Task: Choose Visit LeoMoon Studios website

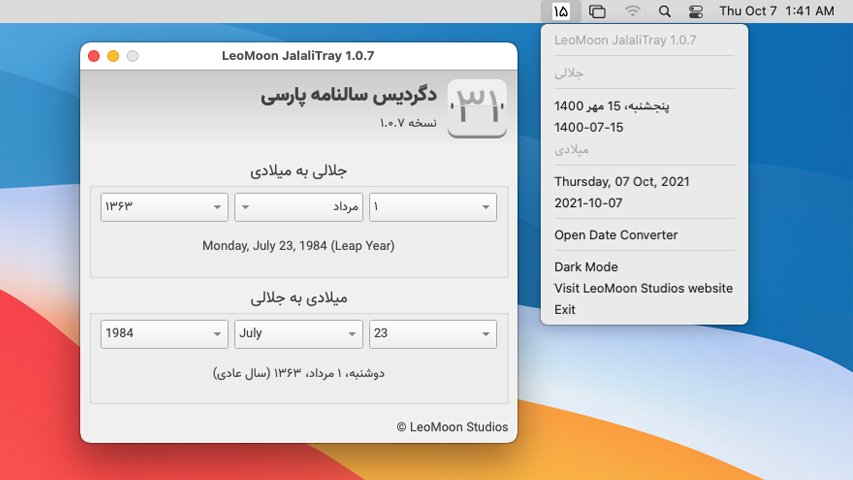Action: pyautogui.click(x=644, y=288)
